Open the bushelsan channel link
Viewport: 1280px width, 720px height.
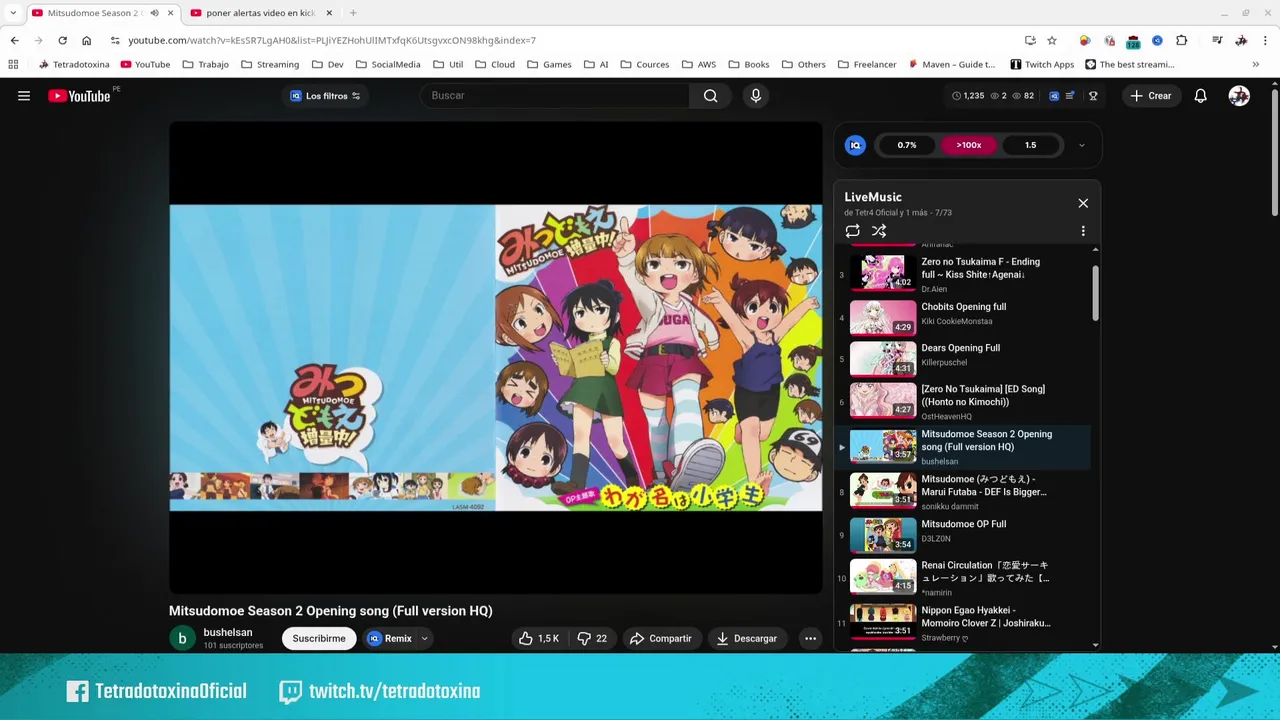228,632
